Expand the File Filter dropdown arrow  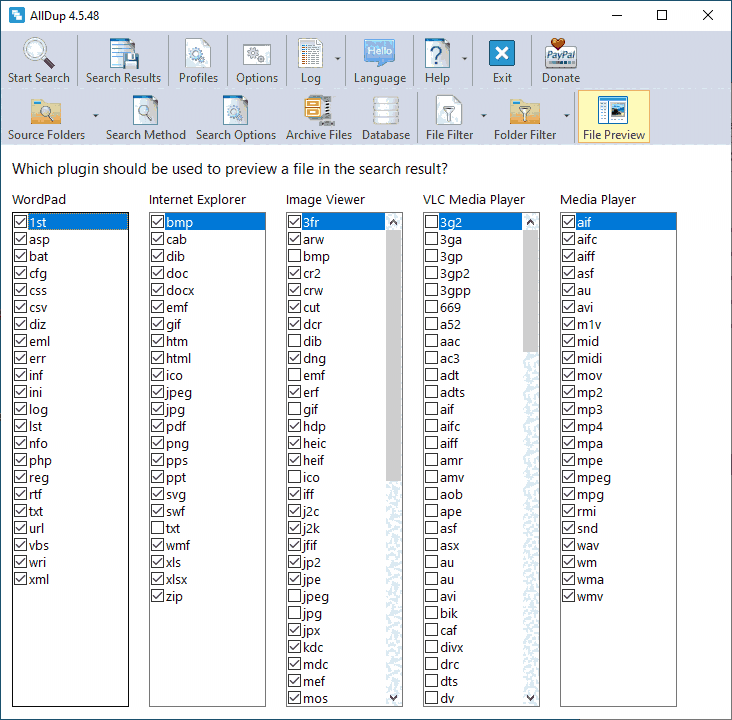(x=483, y=115)
